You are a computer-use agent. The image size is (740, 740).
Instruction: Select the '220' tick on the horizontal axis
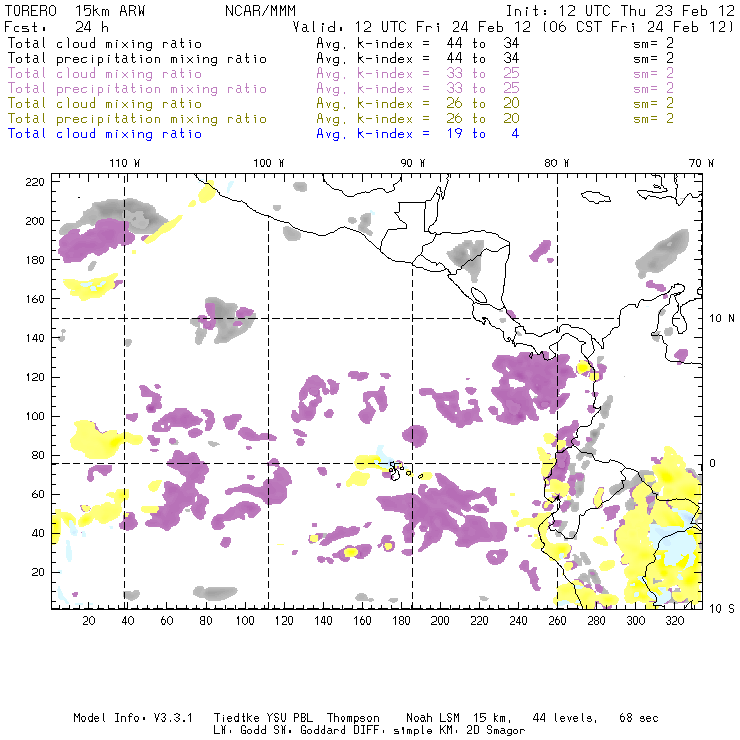point(479,621)
